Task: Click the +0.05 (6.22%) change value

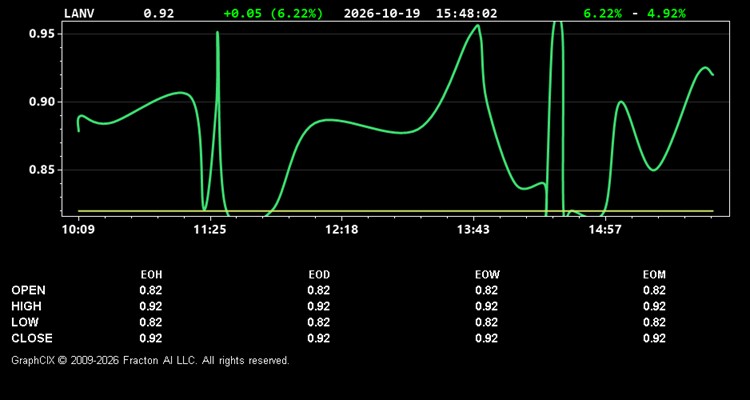Action: 273,13
